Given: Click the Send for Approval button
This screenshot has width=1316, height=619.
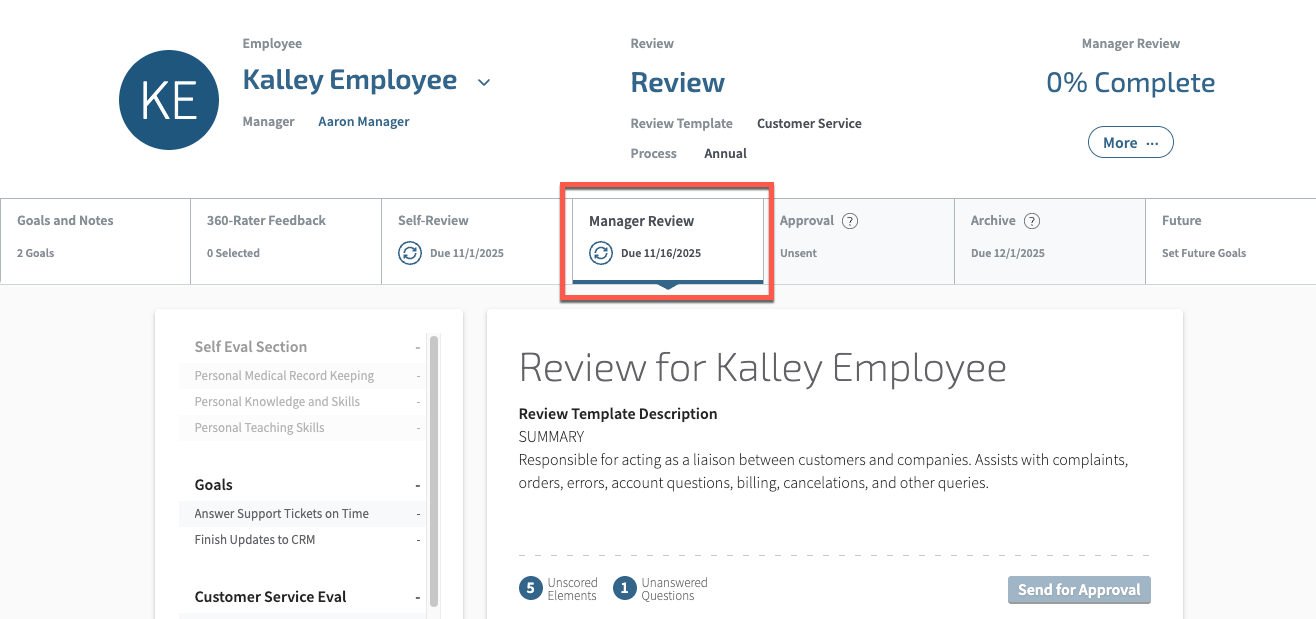Looking at the screenshot, I should point(1079,590).
